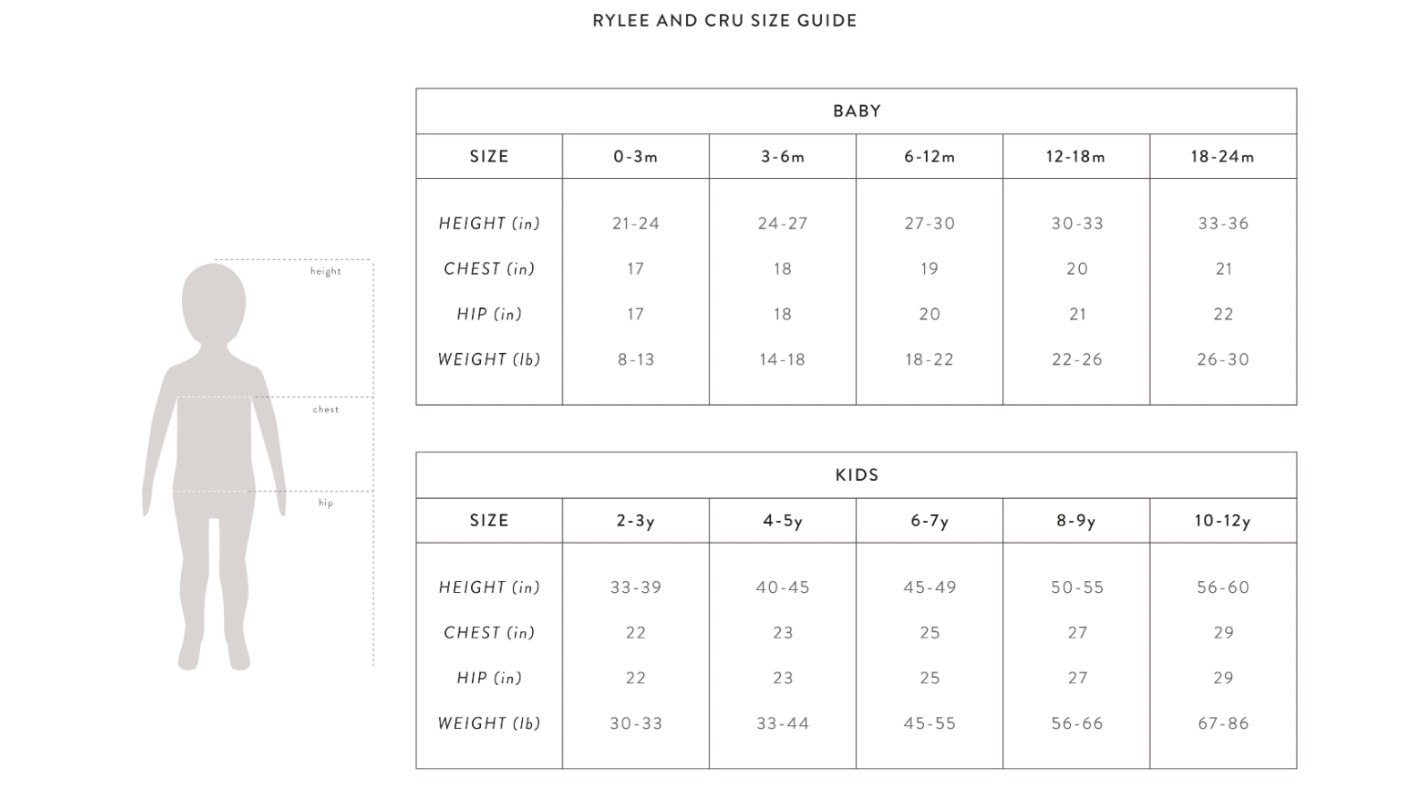Click the 10-12y size column header

[x=1222, y=521]
